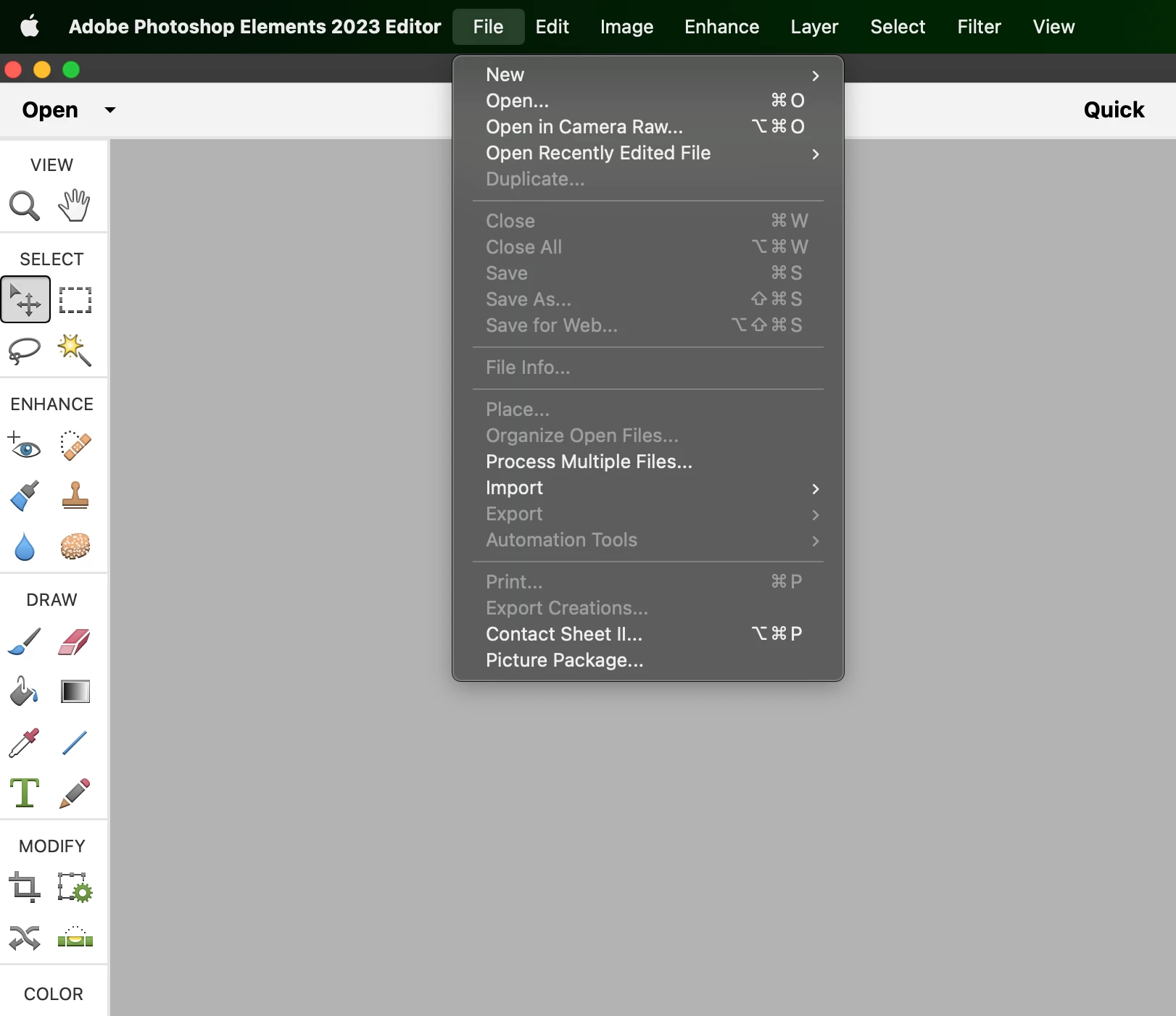Image resolution: width=1176 pixels, height=1016 pixels.
Task: Select the Type text tool
Action: 25,793
